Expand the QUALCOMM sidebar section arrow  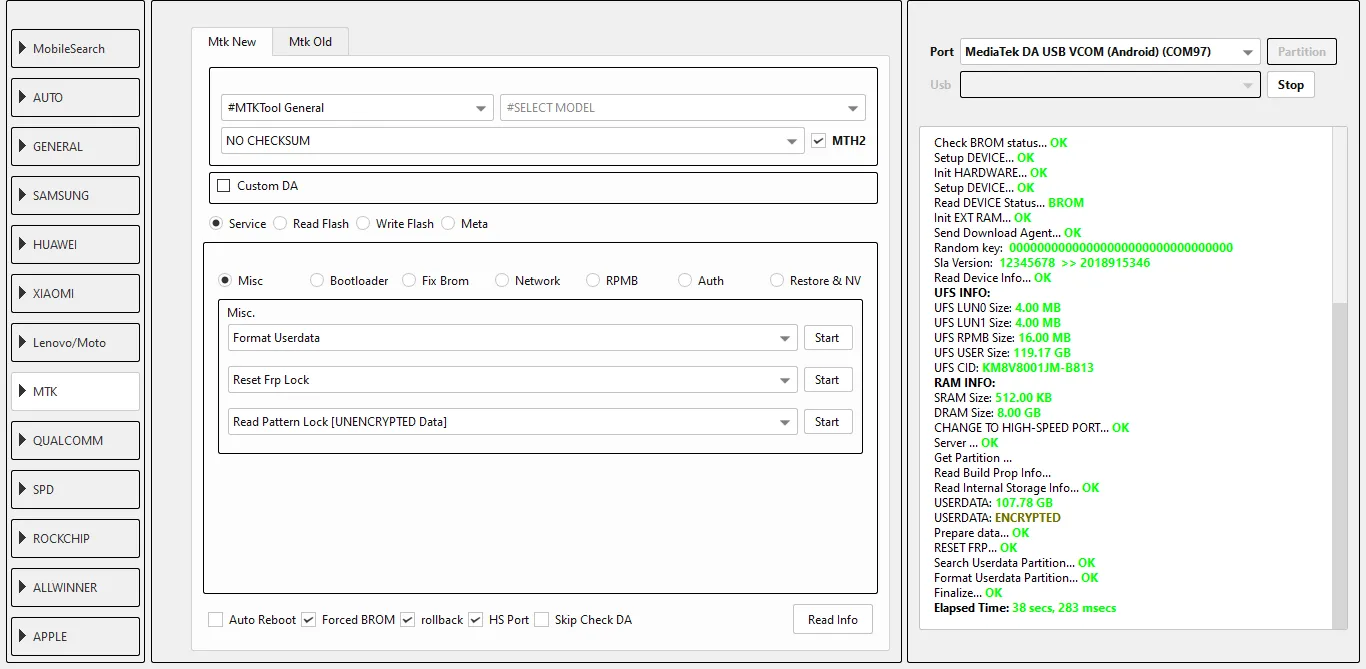pos(23,440)
